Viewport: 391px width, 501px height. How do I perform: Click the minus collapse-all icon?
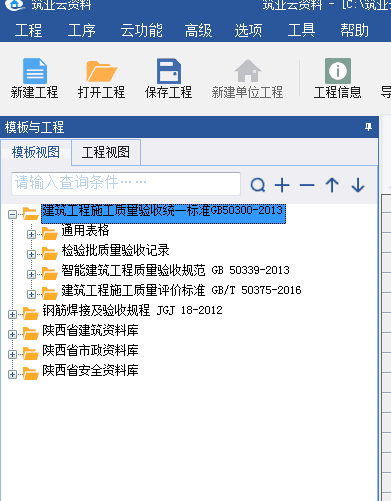307,185
